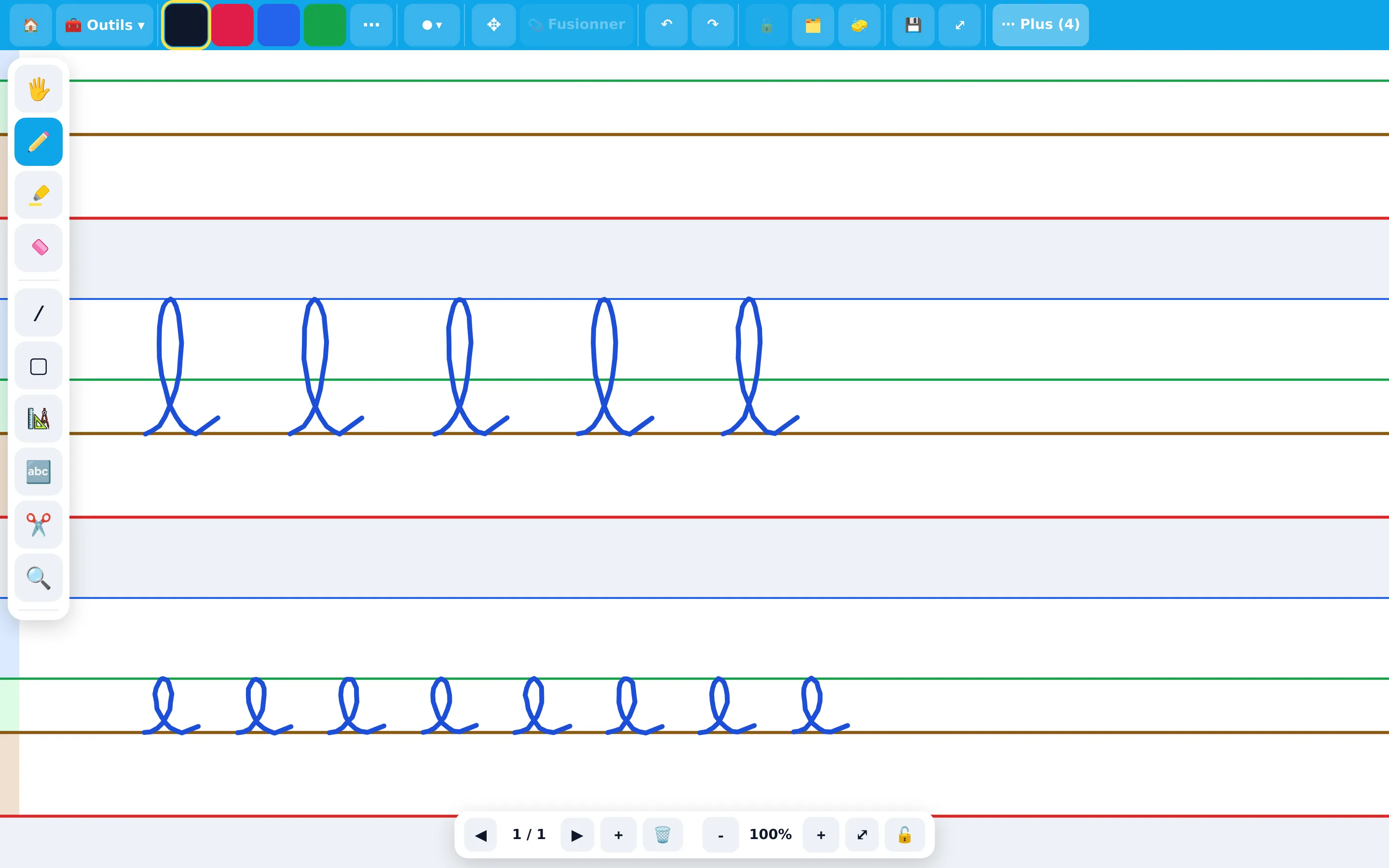
Task: Undo the last stroke
Action: [667, 25]
